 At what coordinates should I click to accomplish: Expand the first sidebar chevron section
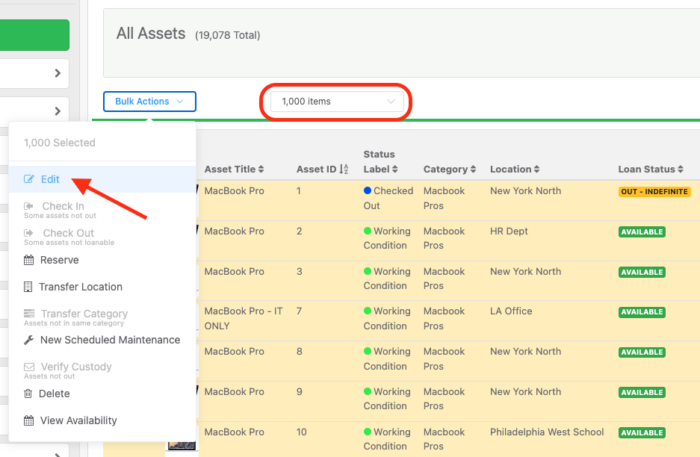[x=57, y=73]
